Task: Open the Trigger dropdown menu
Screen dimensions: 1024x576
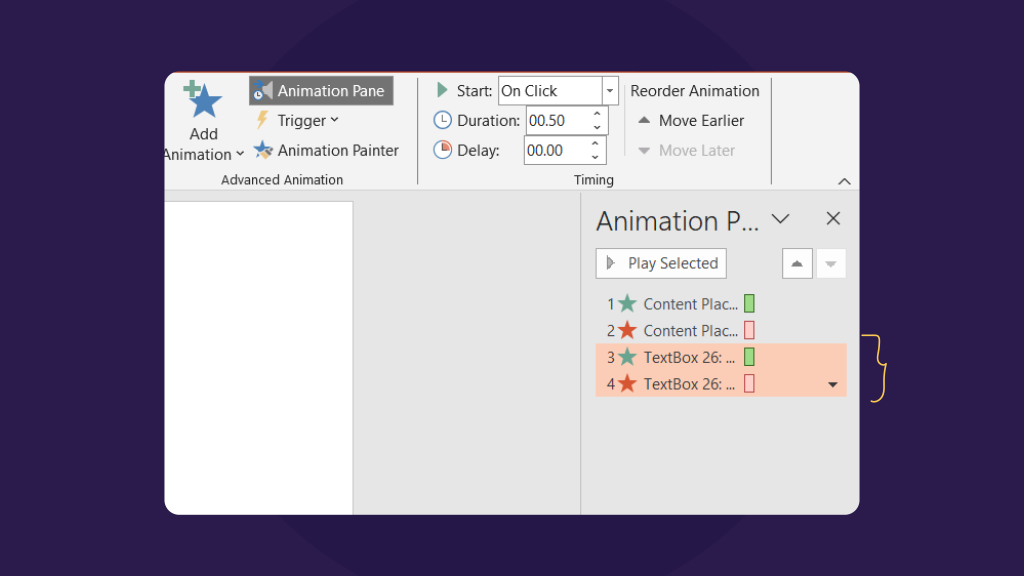Action: (333, 120)
